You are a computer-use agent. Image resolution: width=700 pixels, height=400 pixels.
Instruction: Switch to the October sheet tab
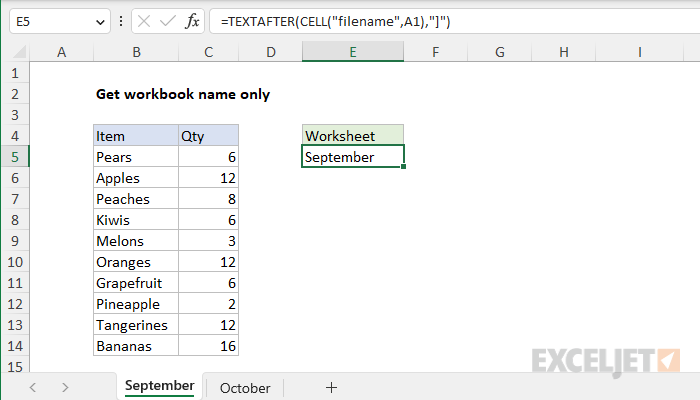pos(245,387)
